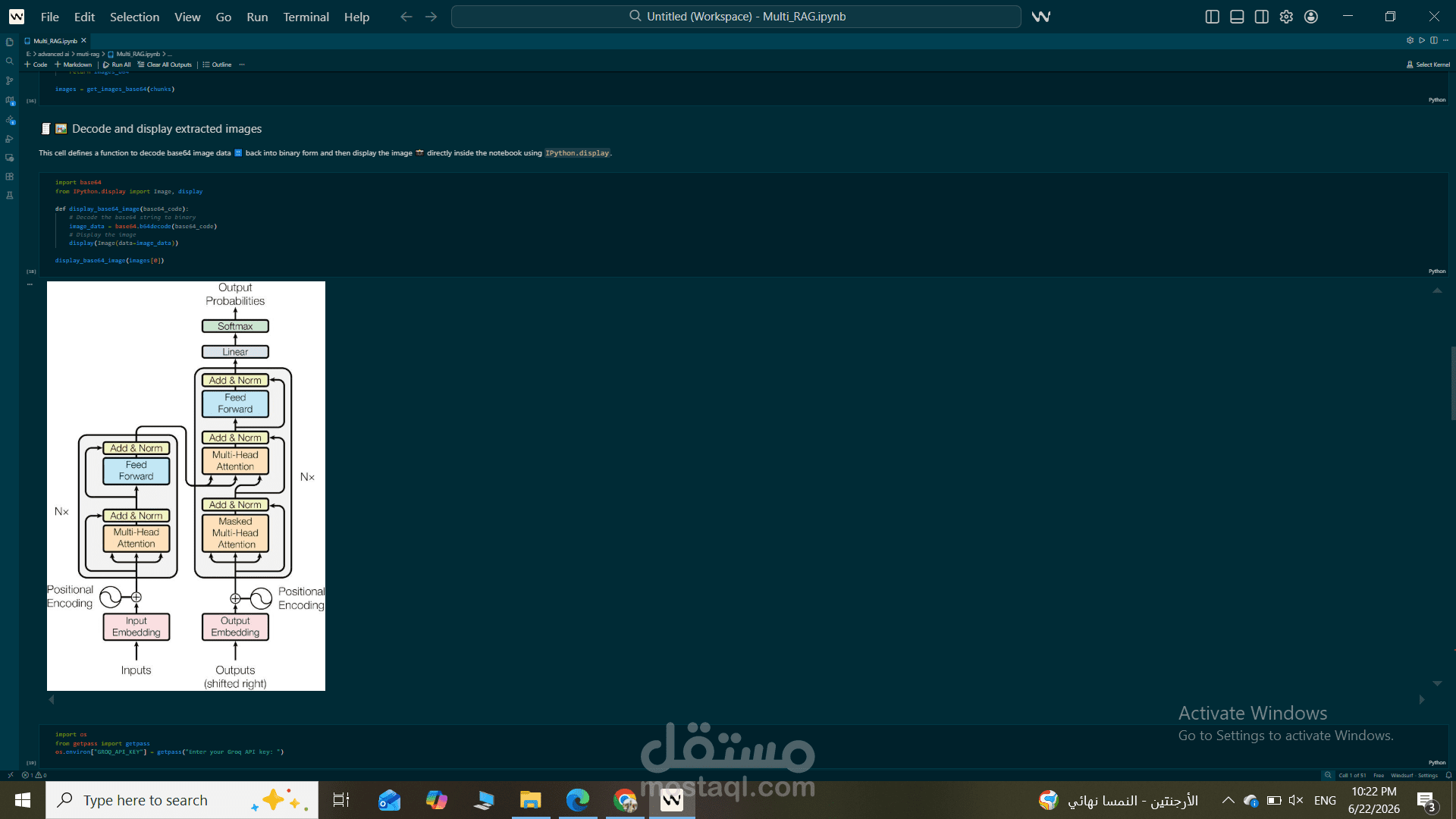Viewport: 1456px width, 819px height.
Task: Open the Help menu
Action: click(356, 17)
